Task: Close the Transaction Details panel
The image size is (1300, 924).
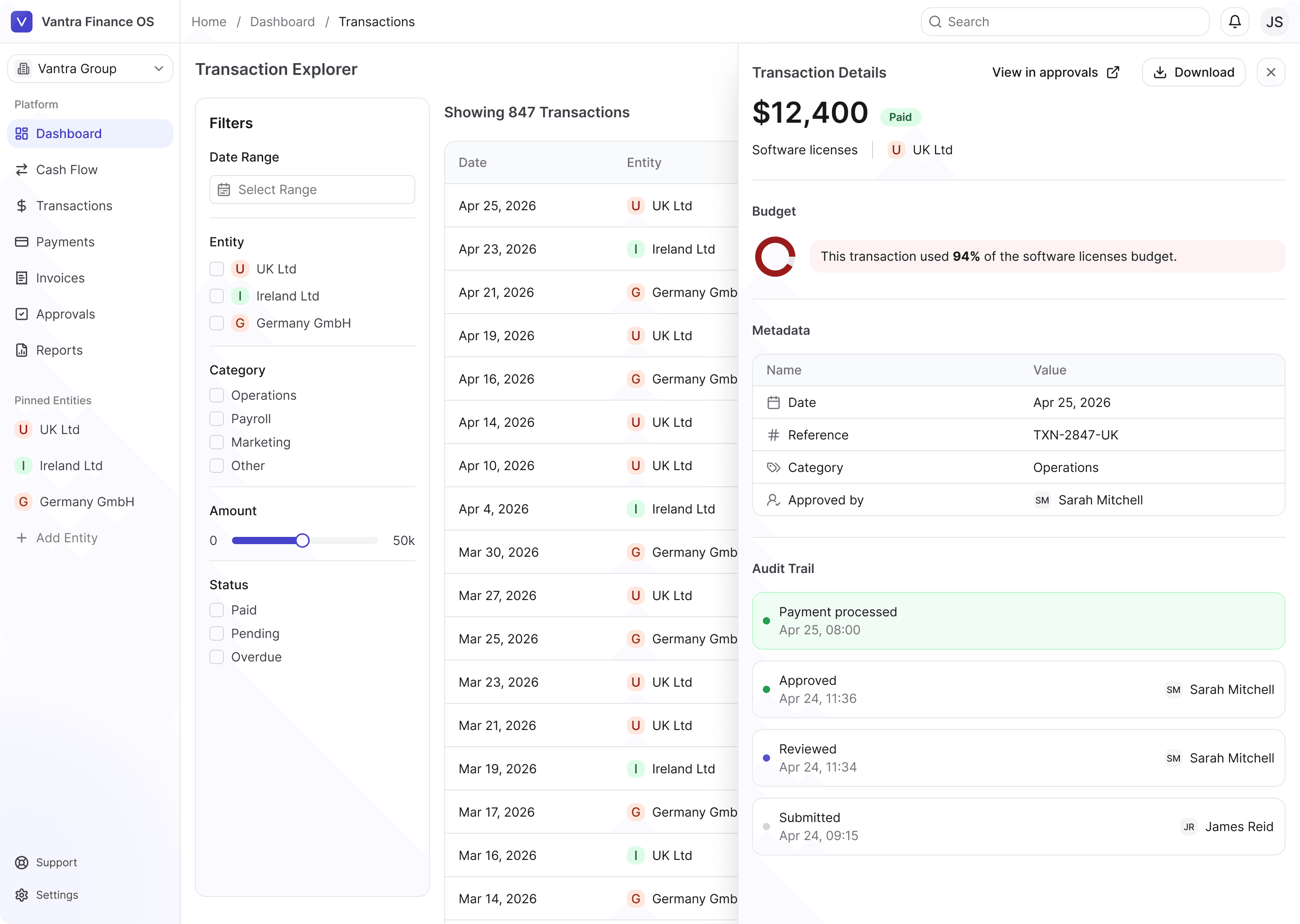Action: [x=1271, y=72]
